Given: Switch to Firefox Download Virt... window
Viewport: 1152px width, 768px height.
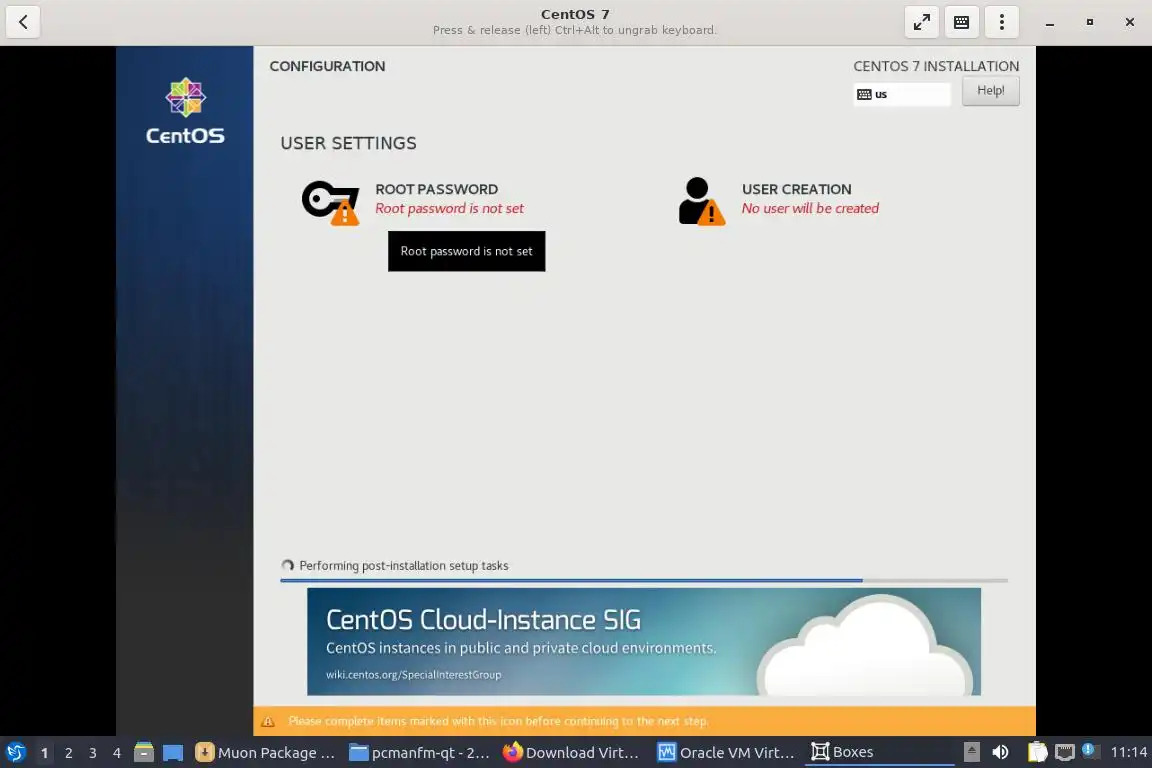Looking at the screenshot, I should point(572,753).
